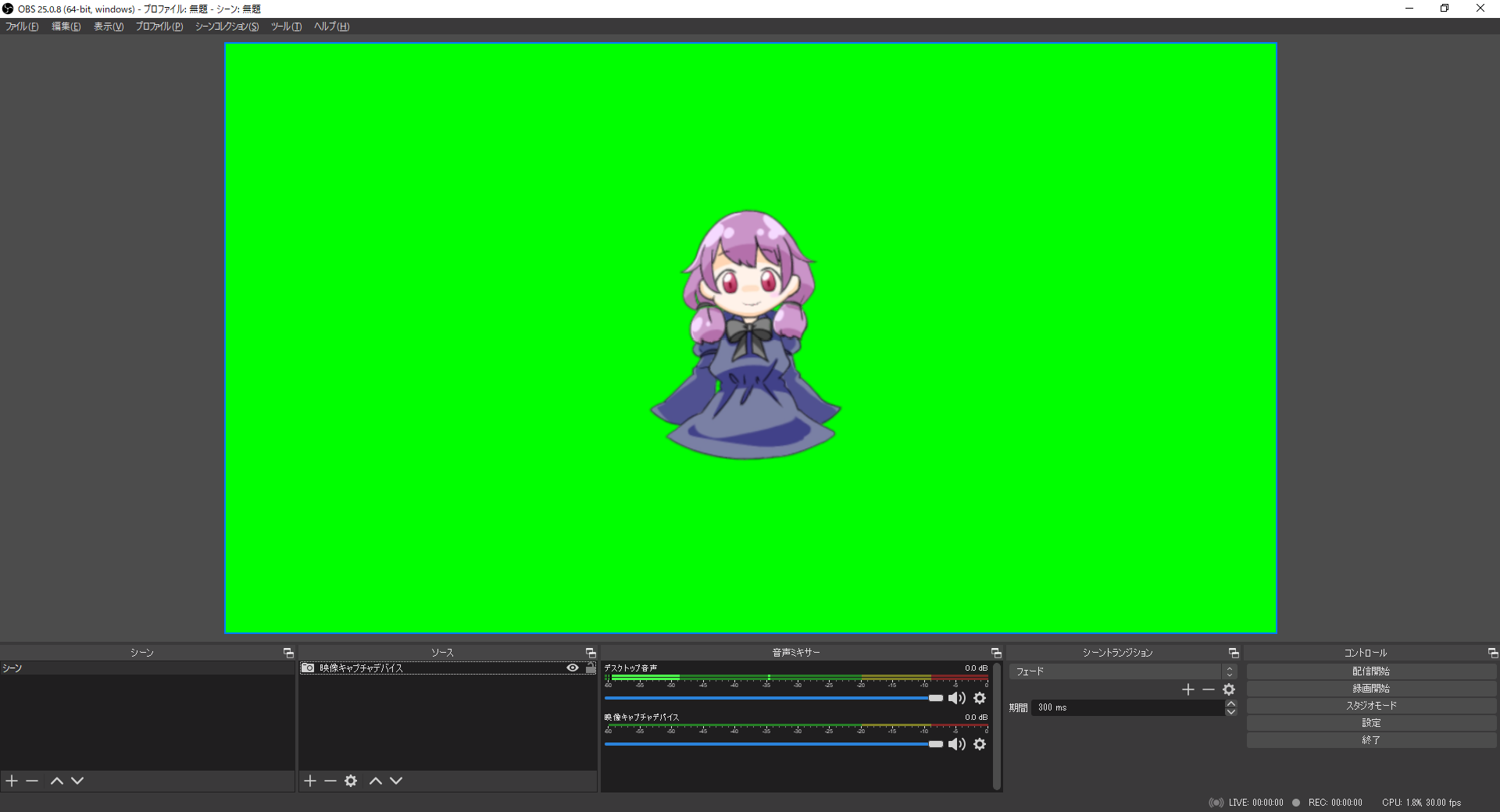
Task: Open プロファイル menu
Action: tap(159, 27)
